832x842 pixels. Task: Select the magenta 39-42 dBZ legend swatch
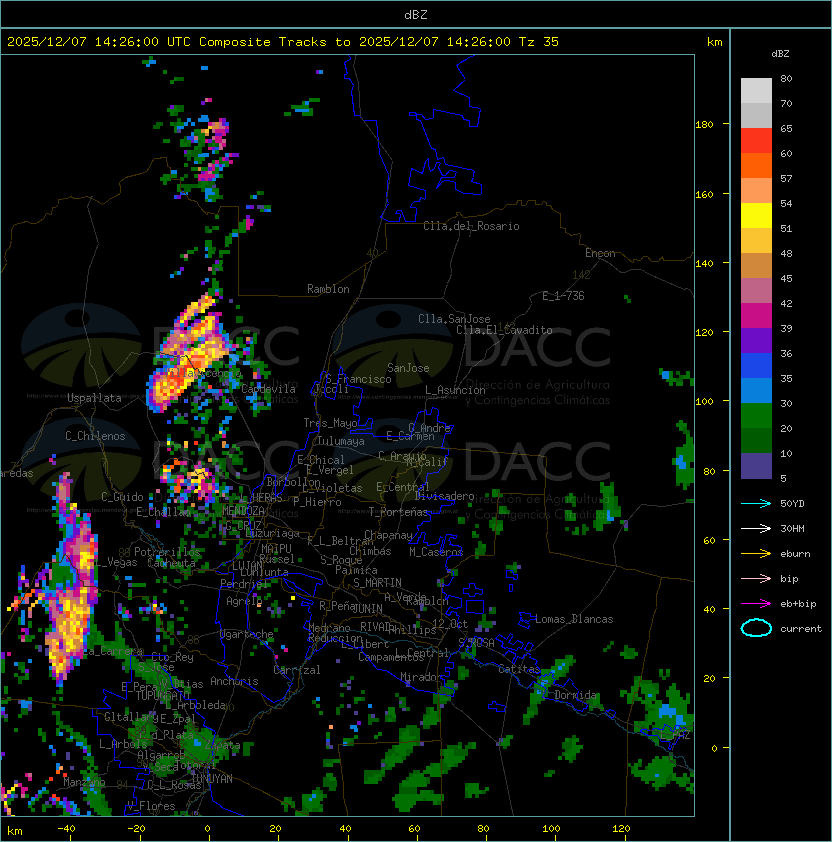(756, 316)
